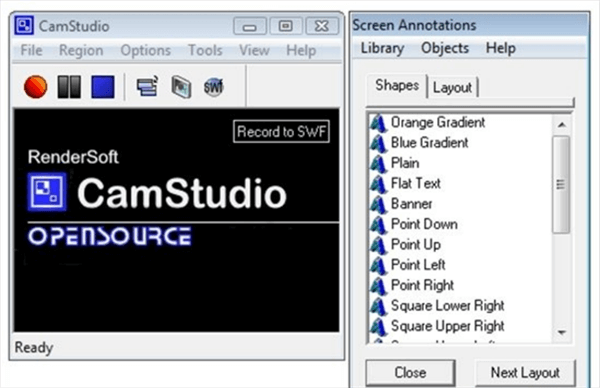This screenshot has height=388, width=600.
Task: Open the Library menu in Screen Annotations
Action: (382, 48)
